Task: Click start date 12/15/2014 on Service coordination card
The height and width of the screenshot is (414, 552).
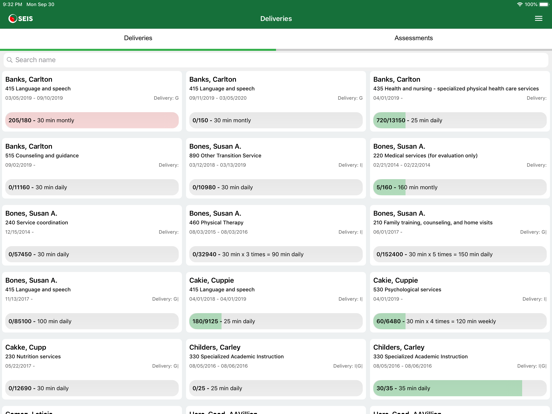Action: coord(18,232)
